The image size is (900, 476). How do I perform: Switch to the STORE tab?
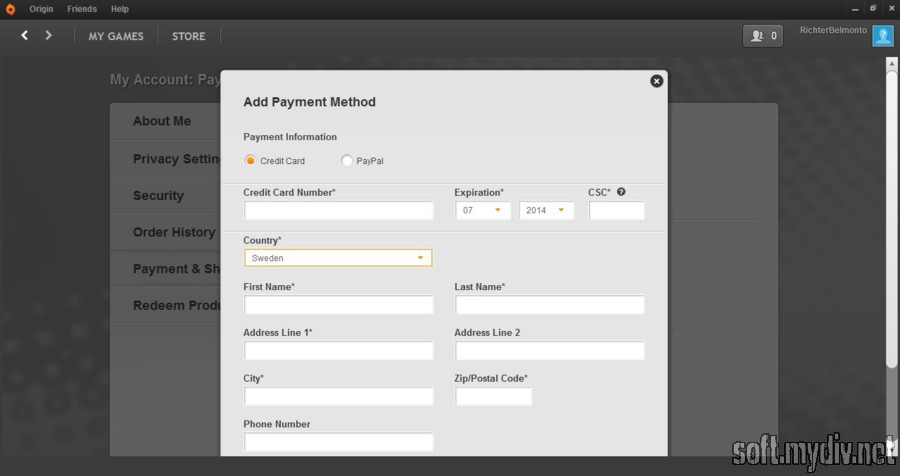[x=189, y=36]
